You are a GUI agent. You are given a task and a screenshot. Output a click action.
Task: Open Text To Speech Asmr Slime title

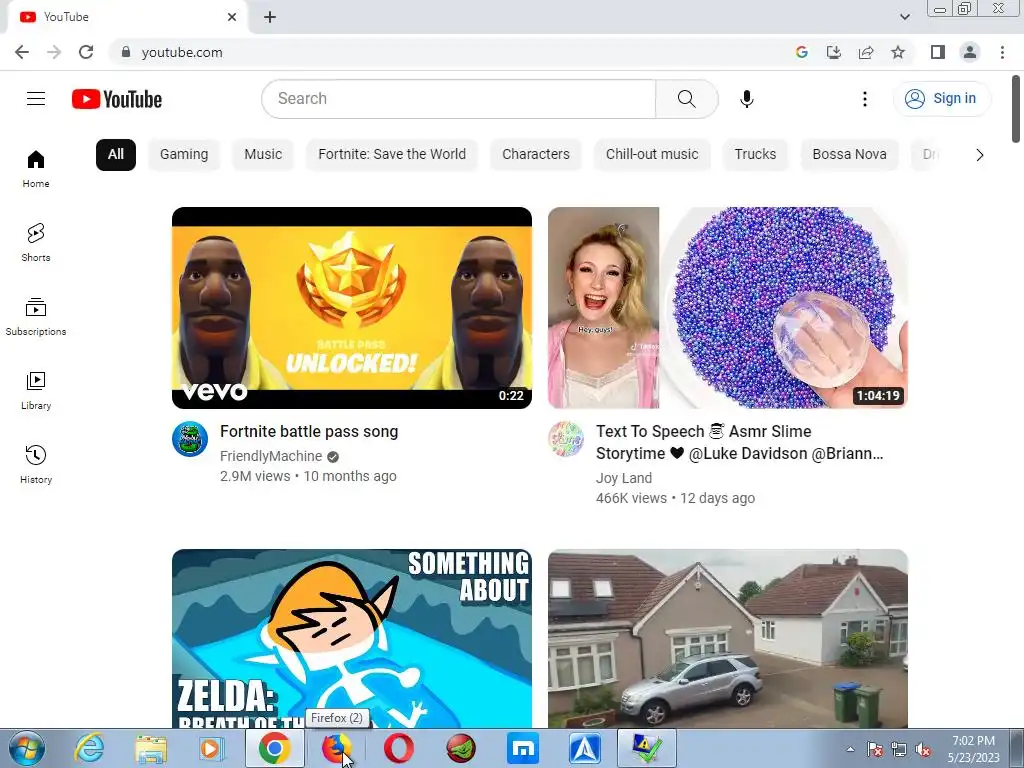pyautogui.click(x=739, y=442)
